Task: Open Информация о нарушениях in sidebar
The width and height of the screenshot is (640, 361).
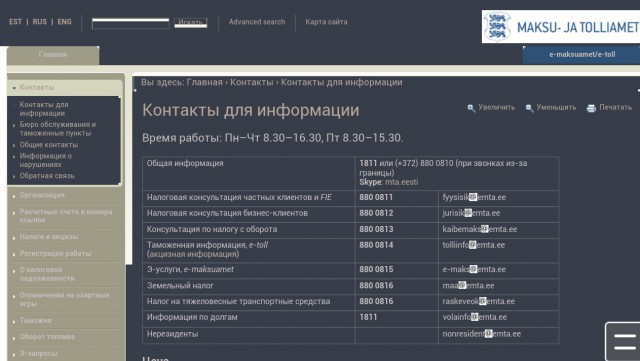Action: click(46, 160)
